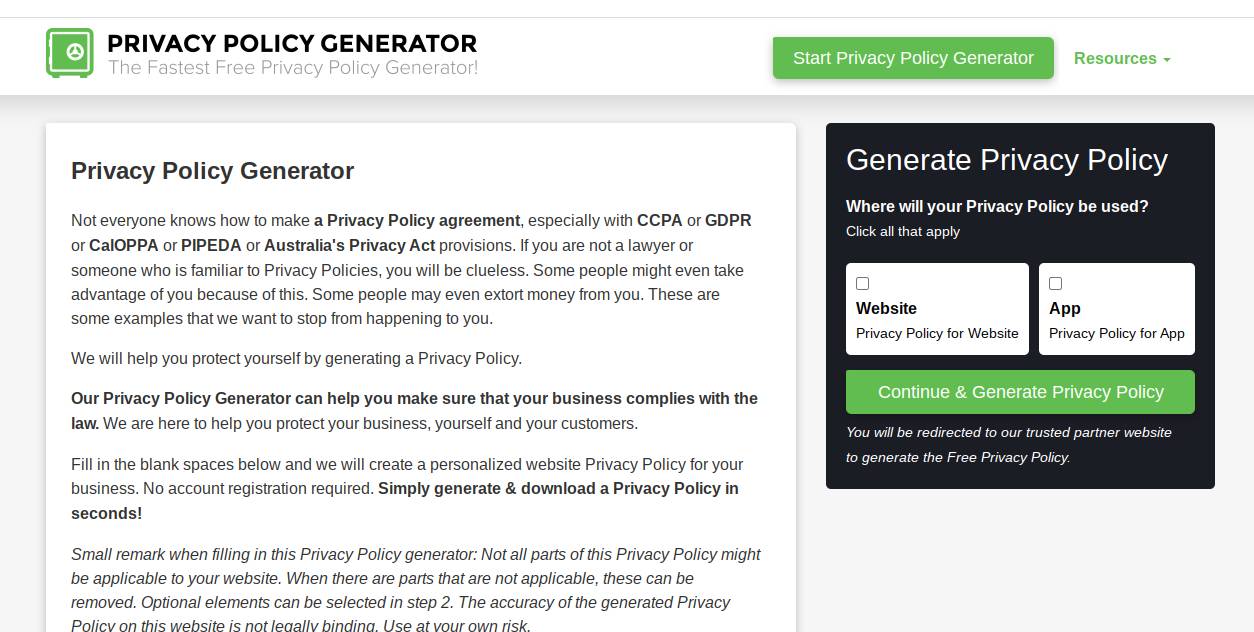This screenshot has width=1254, height=632.
Task: Click the green safe logo icon
Action: [x=69, y=53]
